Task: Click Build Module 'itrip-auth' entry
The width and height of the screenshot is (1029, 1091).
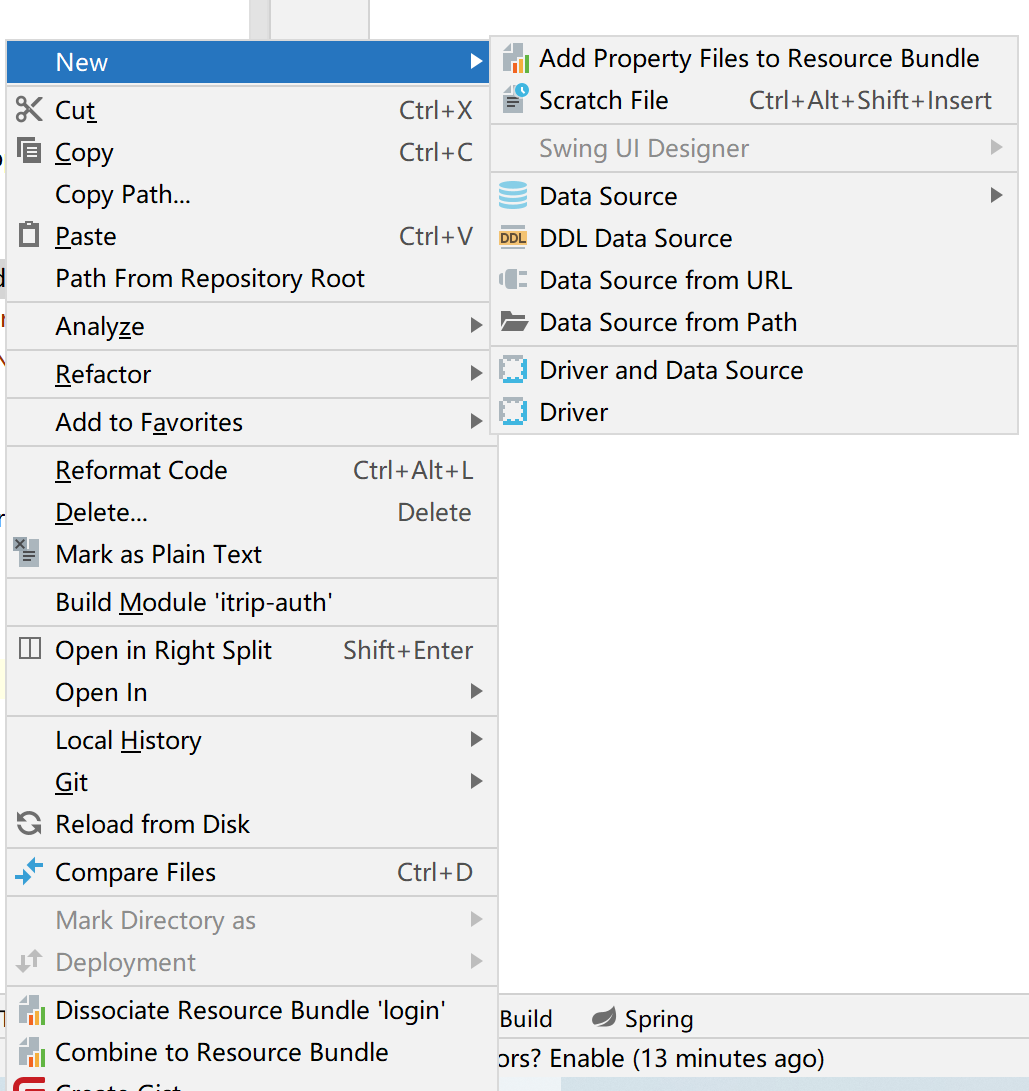Action: tap(193, 602)
